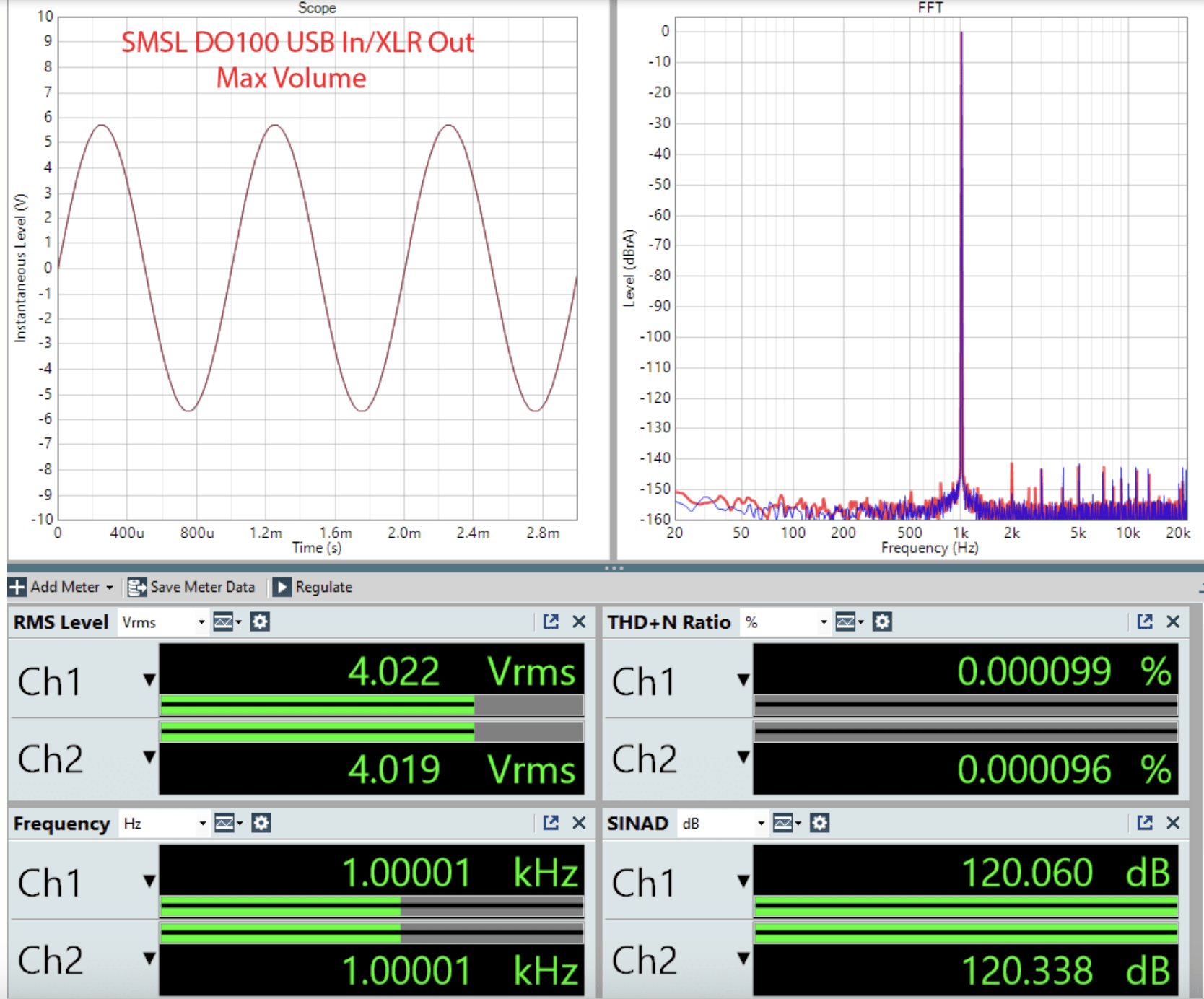Close the Frequency meter
The height and width of the screenshot is (999, 1204).
579,823
